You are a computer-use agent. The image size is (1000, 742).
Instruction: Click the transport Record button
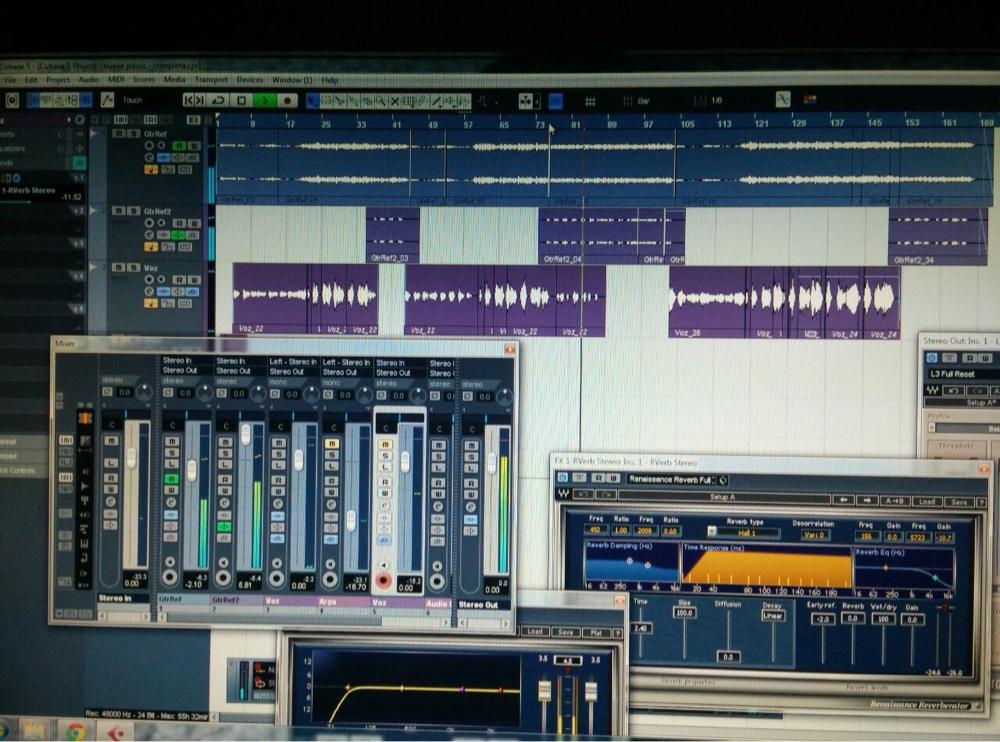click(x=287, y=100)
